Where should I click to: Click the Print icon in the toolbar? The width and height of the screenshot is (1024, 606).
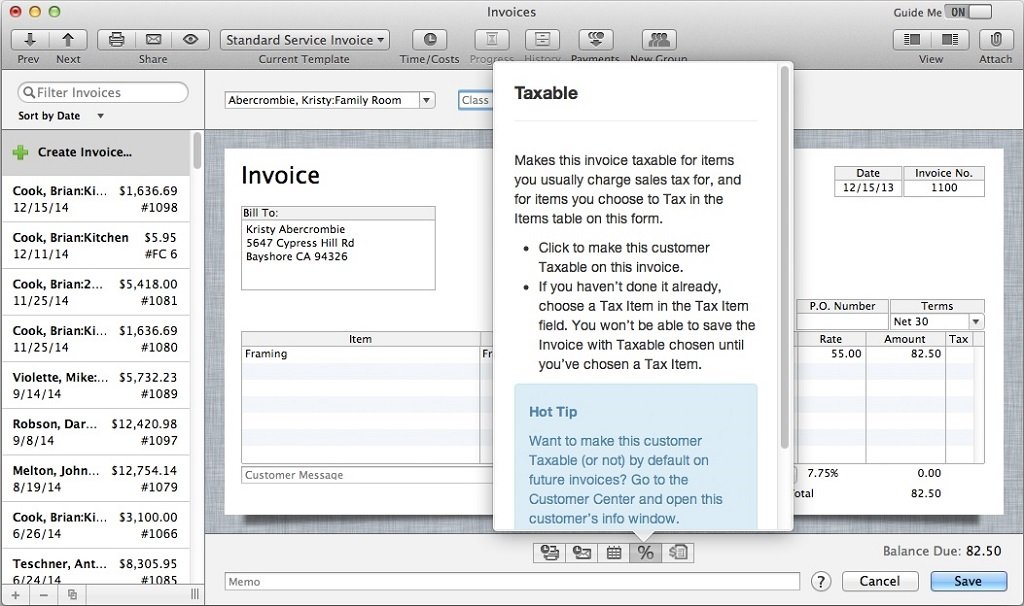[116, 40]
